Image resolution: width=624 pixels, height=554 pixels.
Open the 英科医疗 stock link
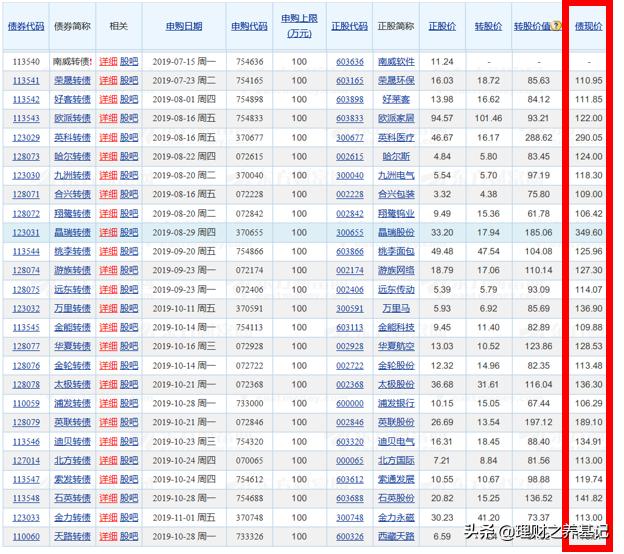point(396,138)
